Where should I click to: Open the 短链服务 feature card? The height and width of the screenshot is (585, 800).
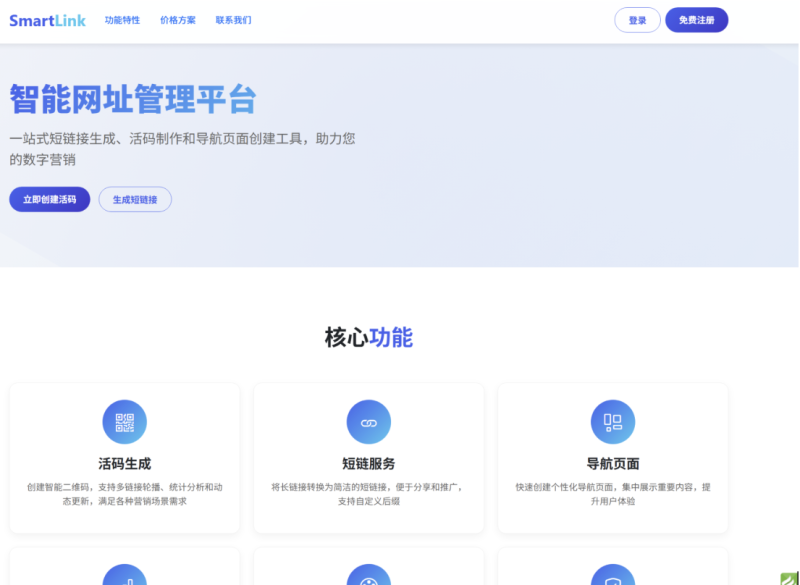pyautogui.click(x=369, y=458)
